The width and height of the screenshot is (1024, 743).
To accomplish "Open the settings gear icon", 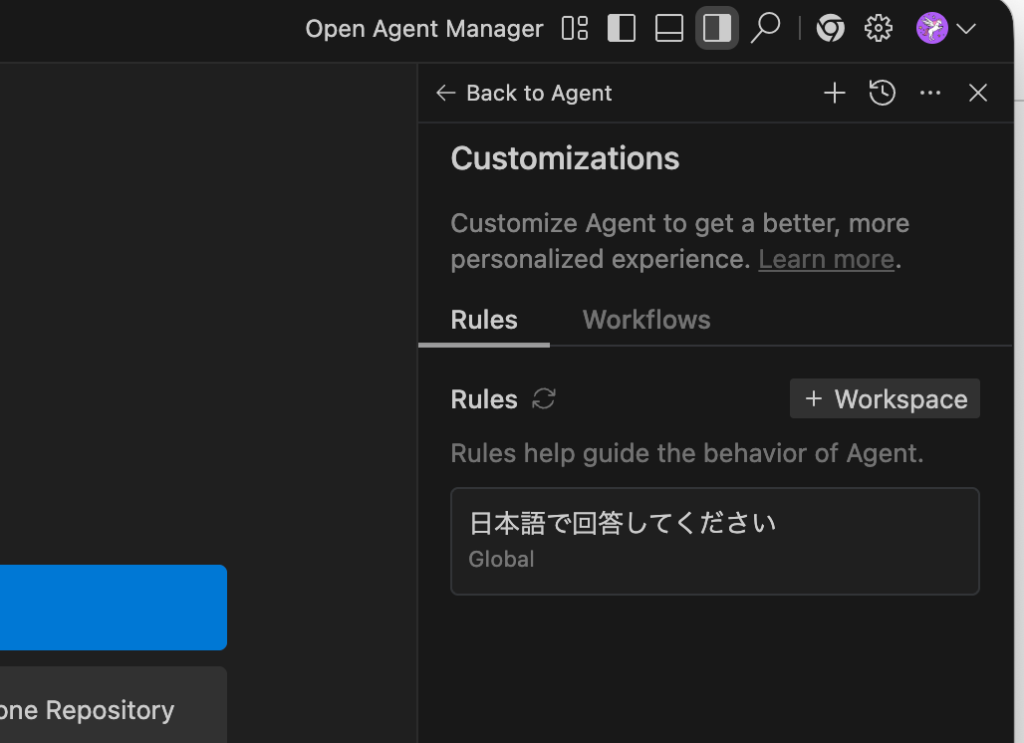I will pyautogui.click(x=878, y=29).
